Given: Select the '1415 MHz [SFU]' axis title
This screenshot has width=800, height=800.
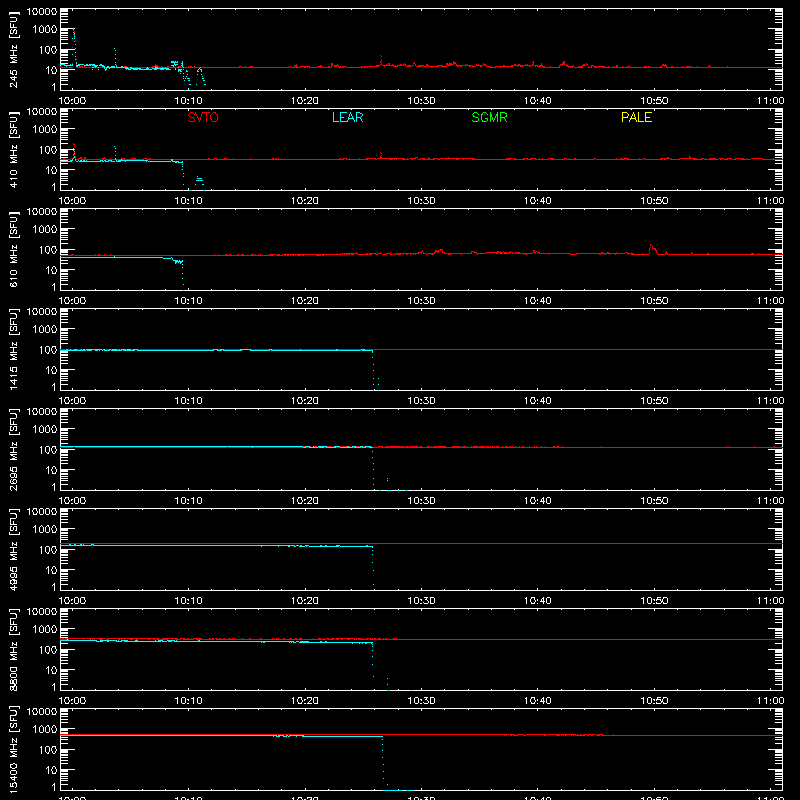Looking at the screenshot, I should pyautogui.click(x=13, y=350).
